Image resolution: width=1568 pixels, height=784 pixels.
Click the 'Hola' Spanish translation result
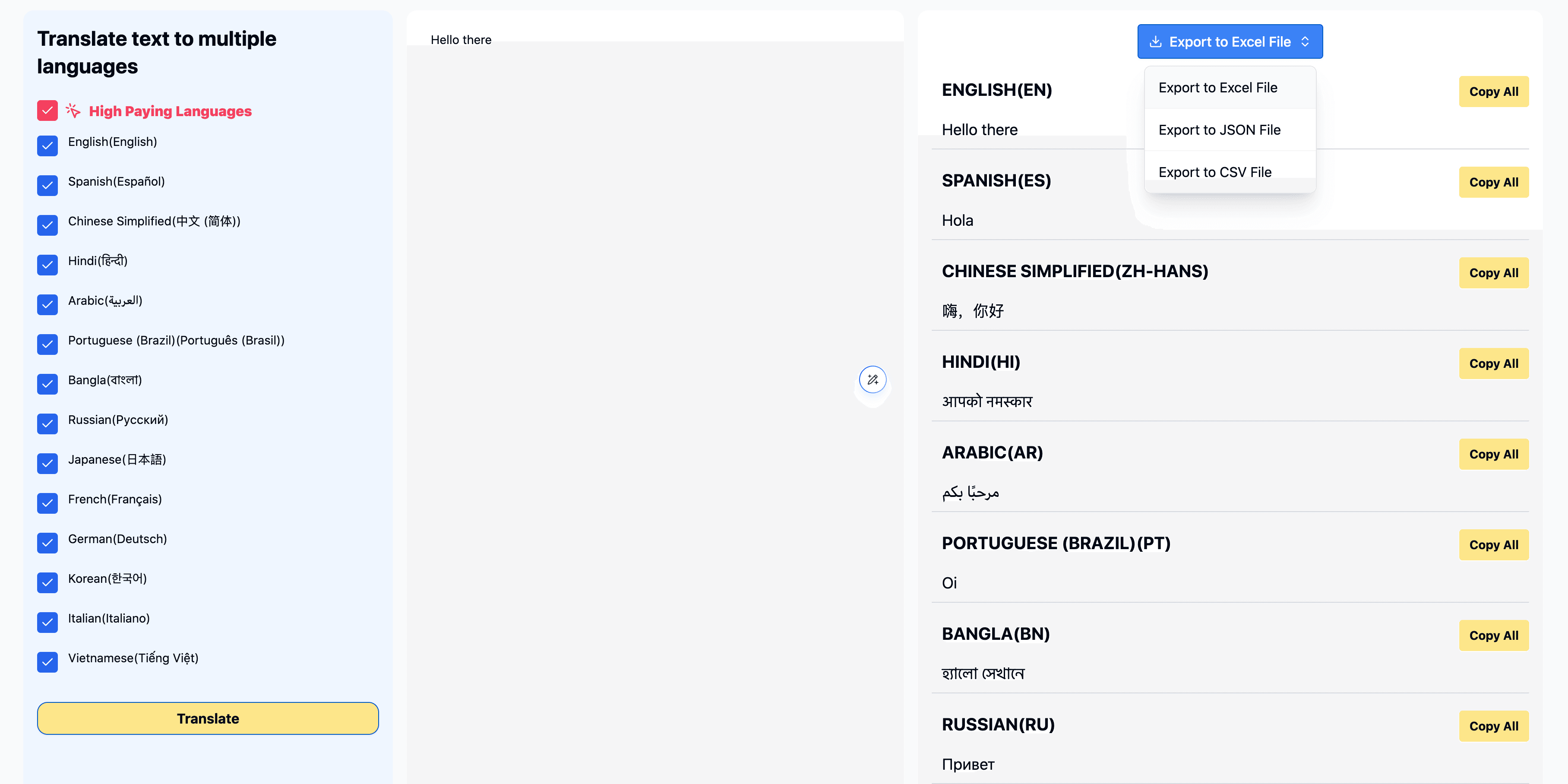coord(957,220)
